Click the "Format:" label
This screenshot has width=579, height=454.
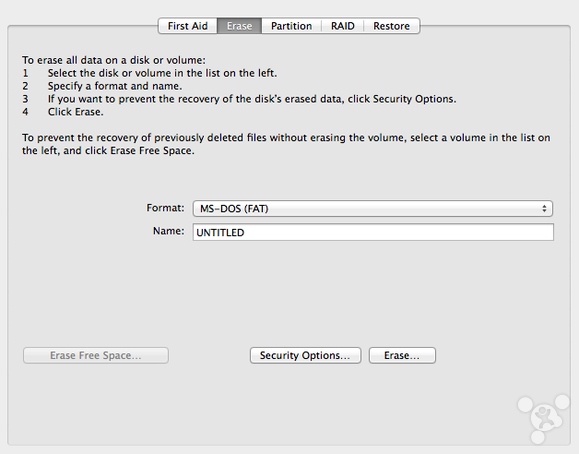165,208
